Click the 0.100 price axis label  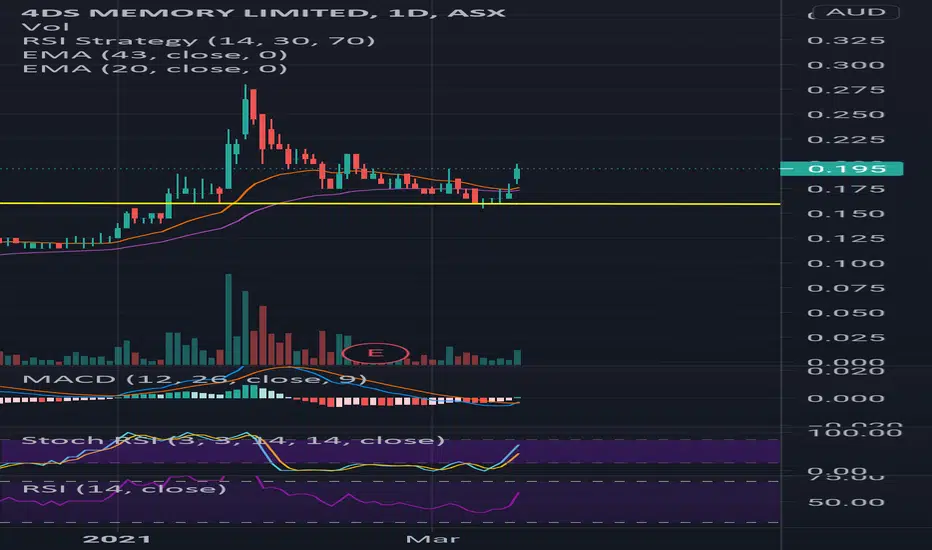point(846,263)
